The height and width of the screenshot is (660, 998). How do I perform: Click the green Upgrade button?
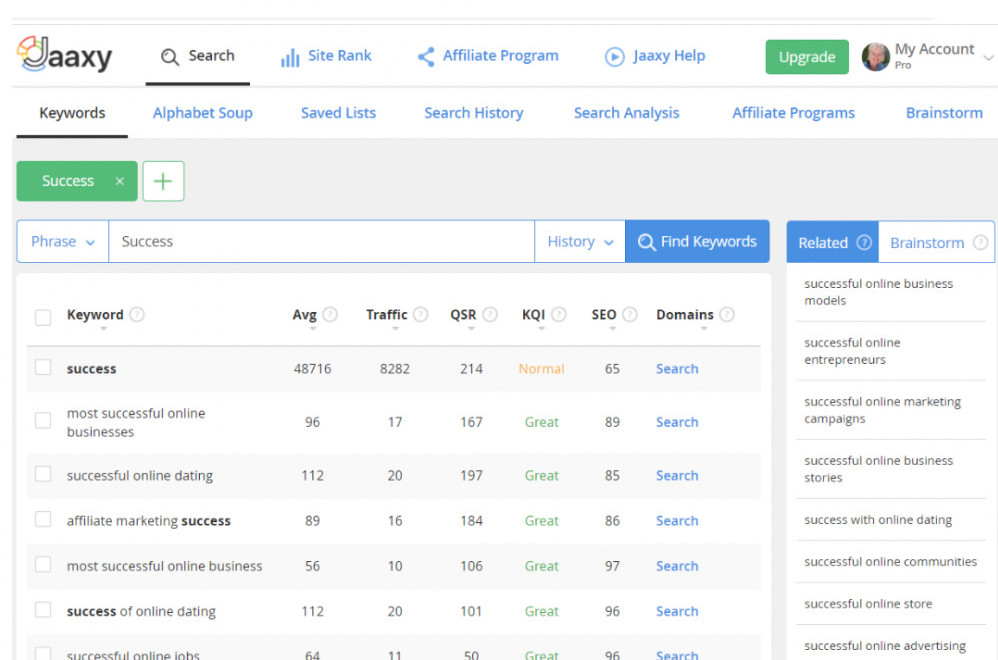806,57
